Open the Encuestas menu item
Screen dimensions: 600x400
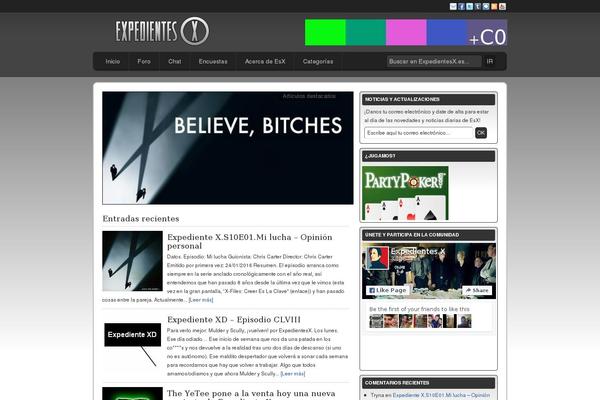point(213,61)
